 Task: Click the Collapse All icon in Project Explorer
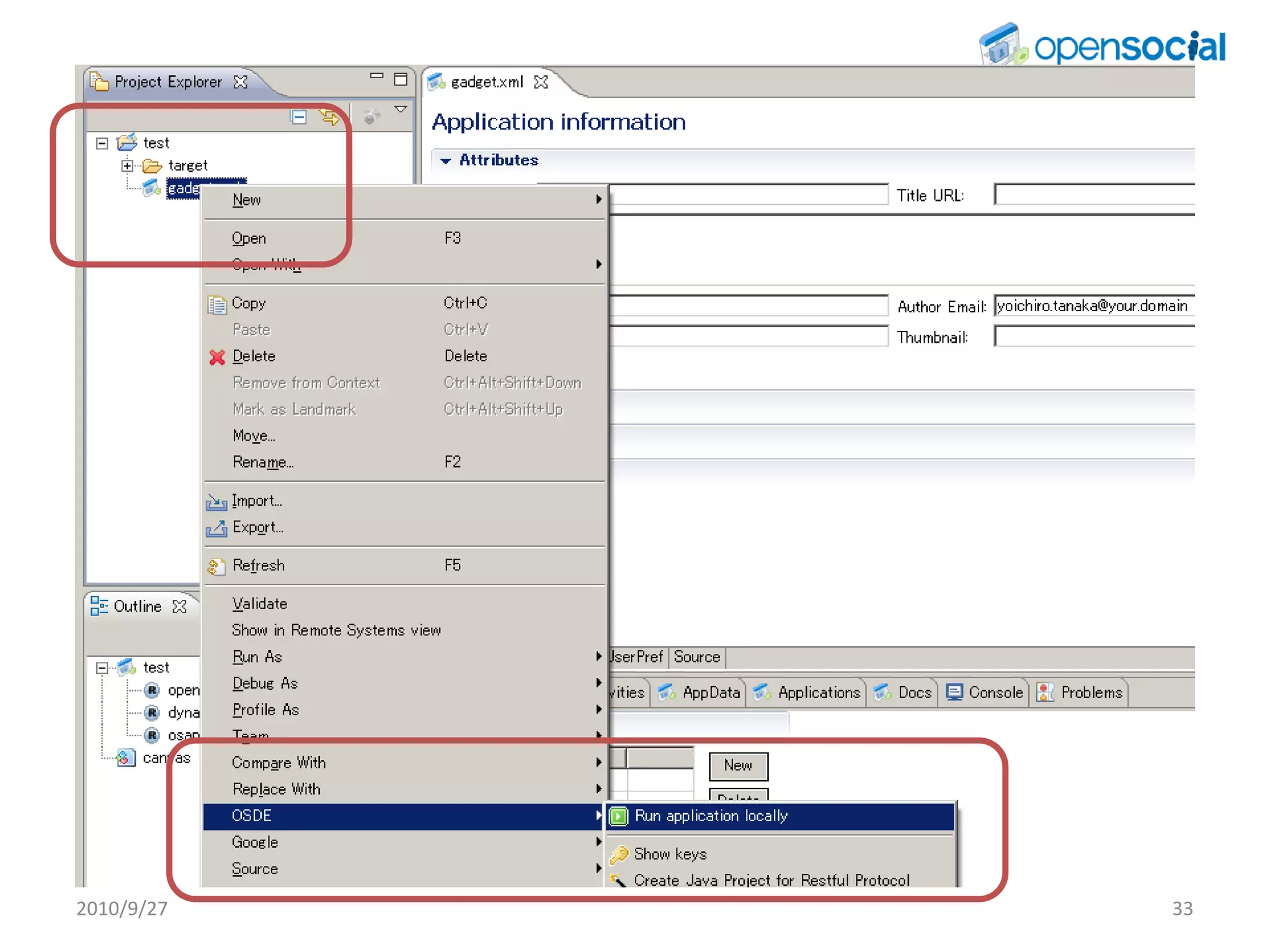(299, 117)
